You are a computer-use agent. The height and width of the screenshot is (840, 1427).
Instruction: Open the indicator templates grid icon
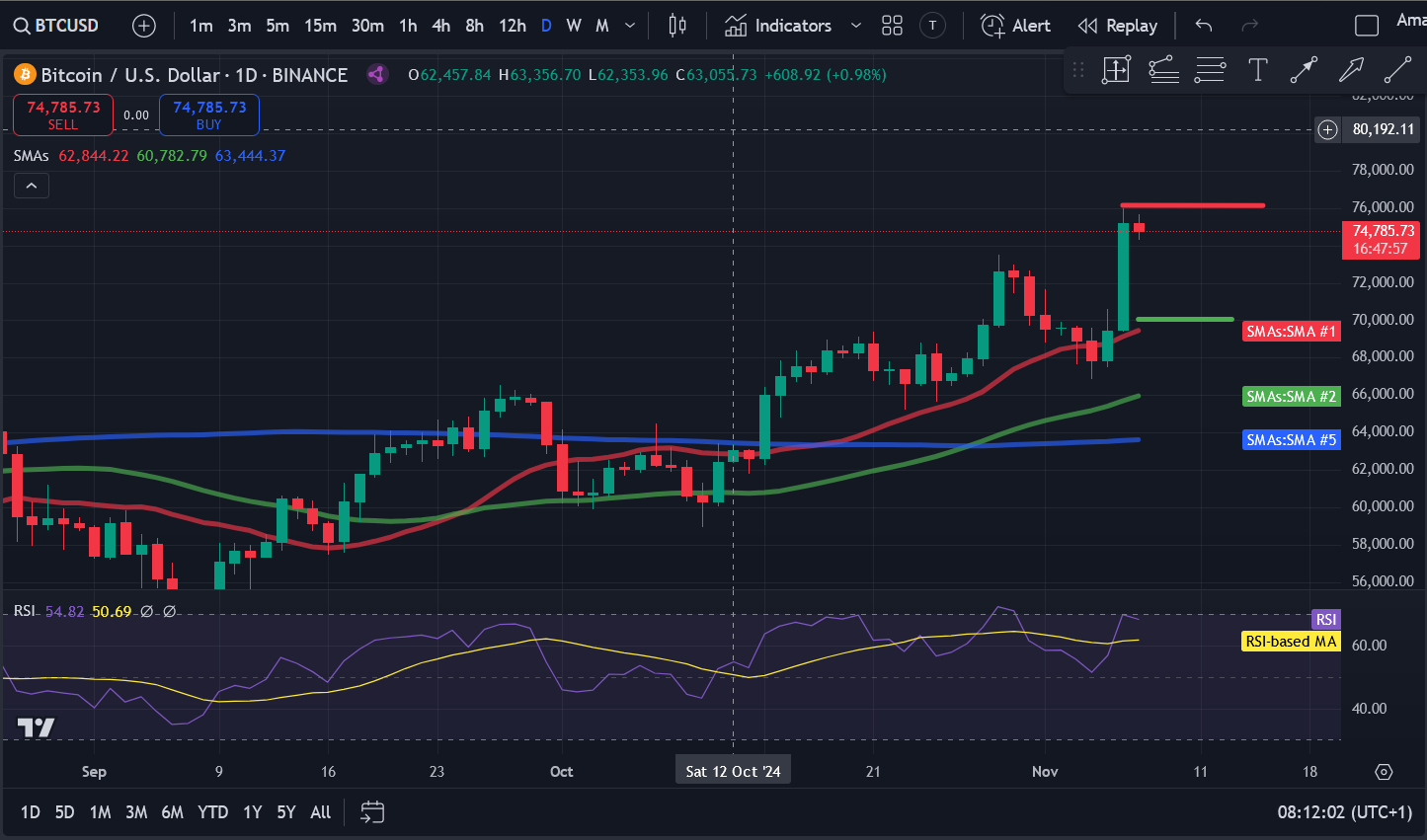[x=892, y=26]
